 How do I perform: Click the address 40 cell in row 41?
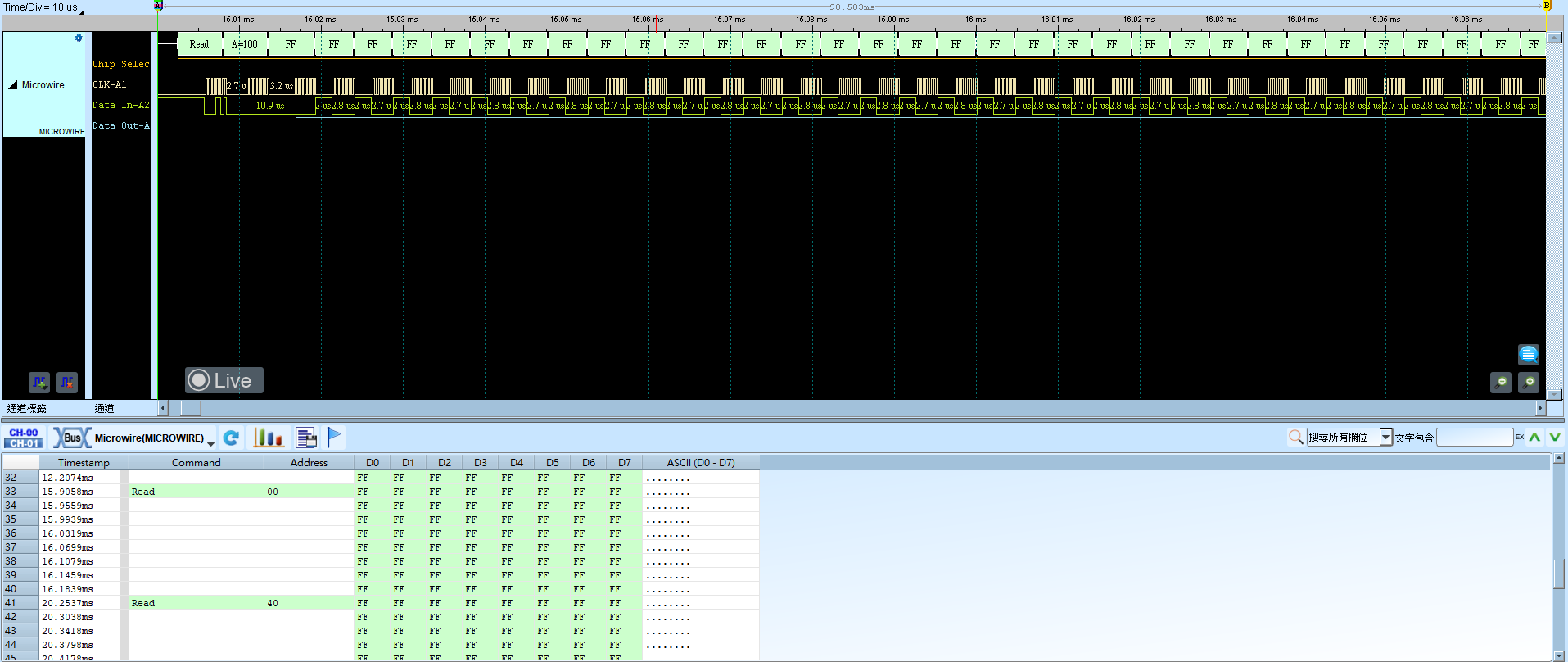(x=309, y=603)
